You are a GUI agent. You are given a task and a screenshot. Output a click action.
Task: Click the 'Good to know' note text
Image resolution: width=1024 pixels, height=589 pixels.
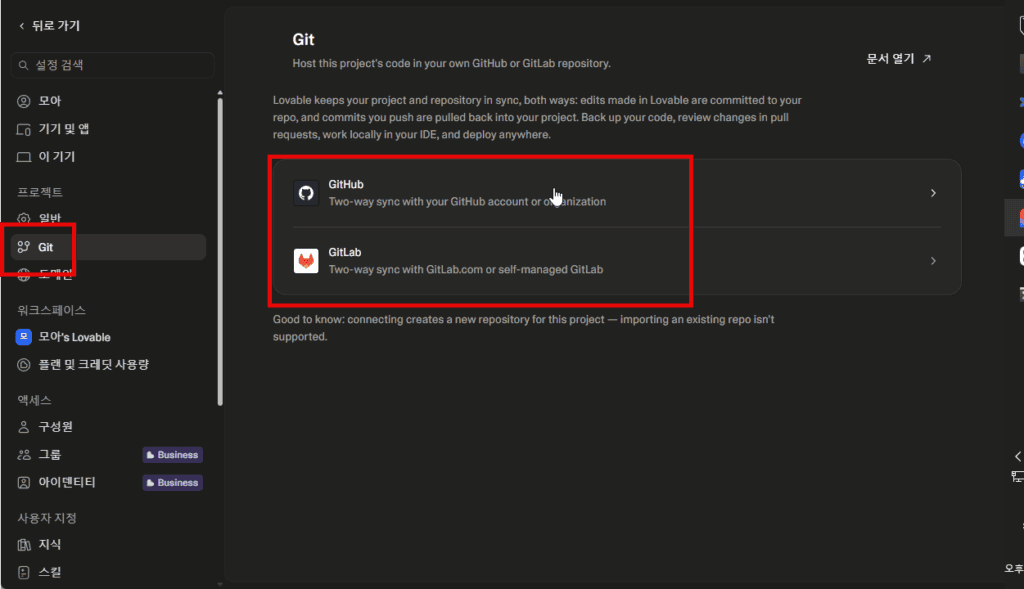(x=524, y=328)
